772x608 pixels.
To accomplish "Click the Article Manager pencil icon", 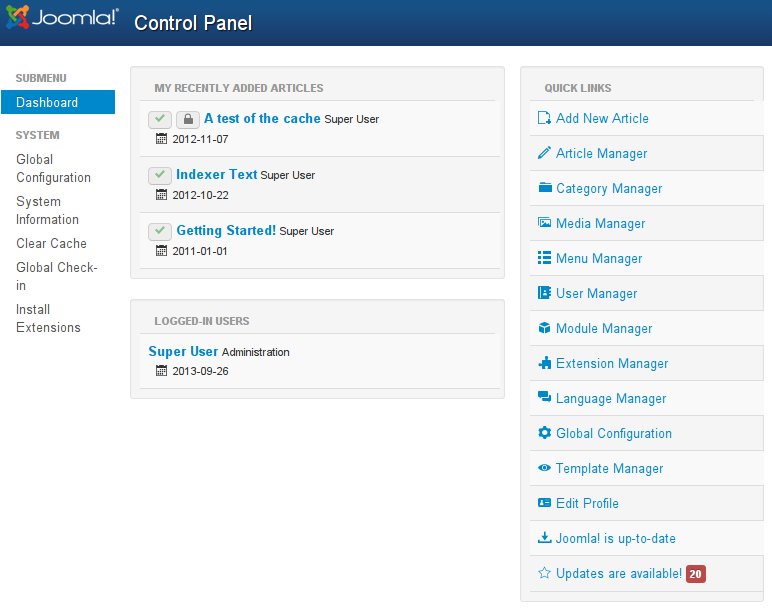I will click(x=544, y=153).
